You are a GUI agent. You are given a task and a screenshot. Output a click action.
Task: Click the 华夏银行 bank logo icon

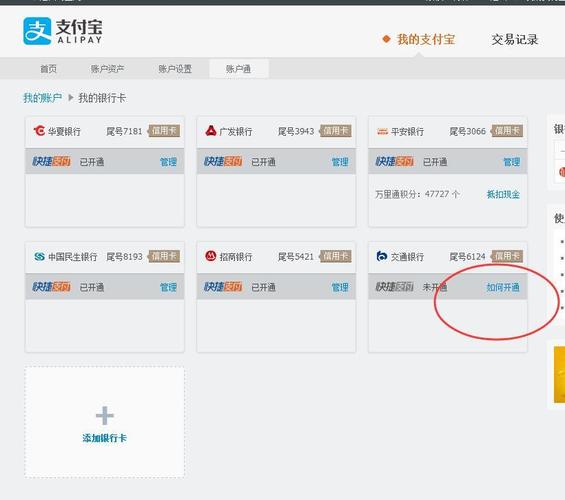[39, 131]
